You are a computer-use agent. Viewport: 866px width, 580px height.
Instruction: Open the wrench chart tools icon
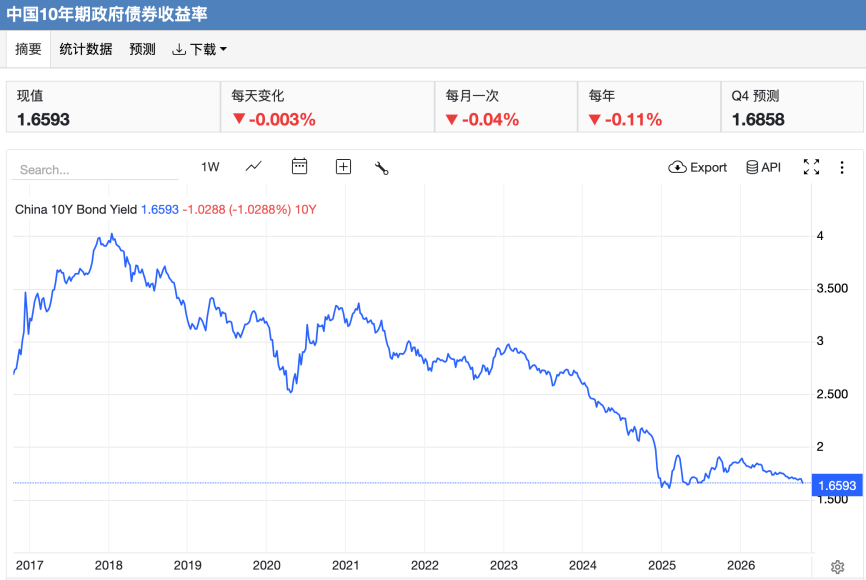pos(382,167)
